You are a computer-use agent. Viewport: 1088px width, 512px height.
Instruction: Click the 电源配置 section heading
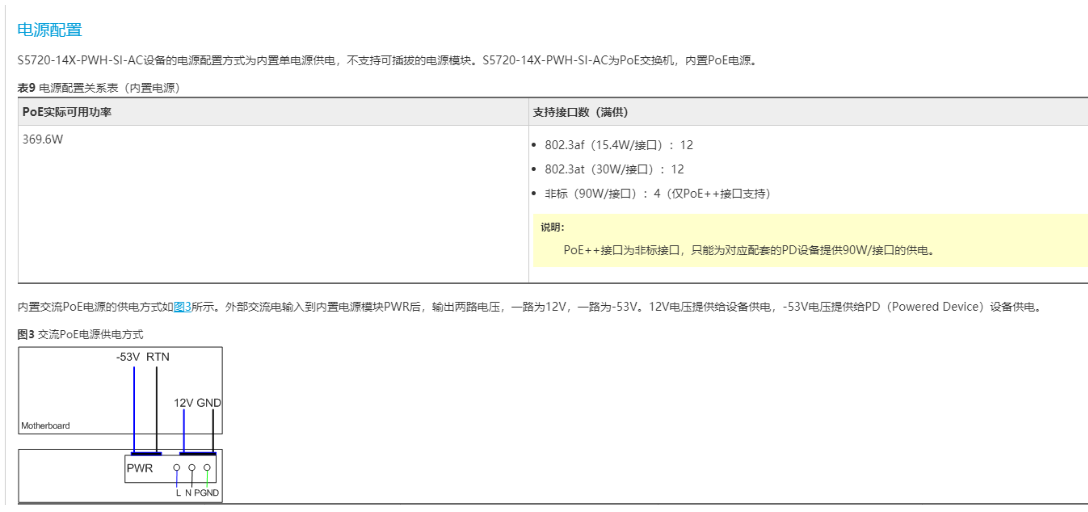coord(49,30)
